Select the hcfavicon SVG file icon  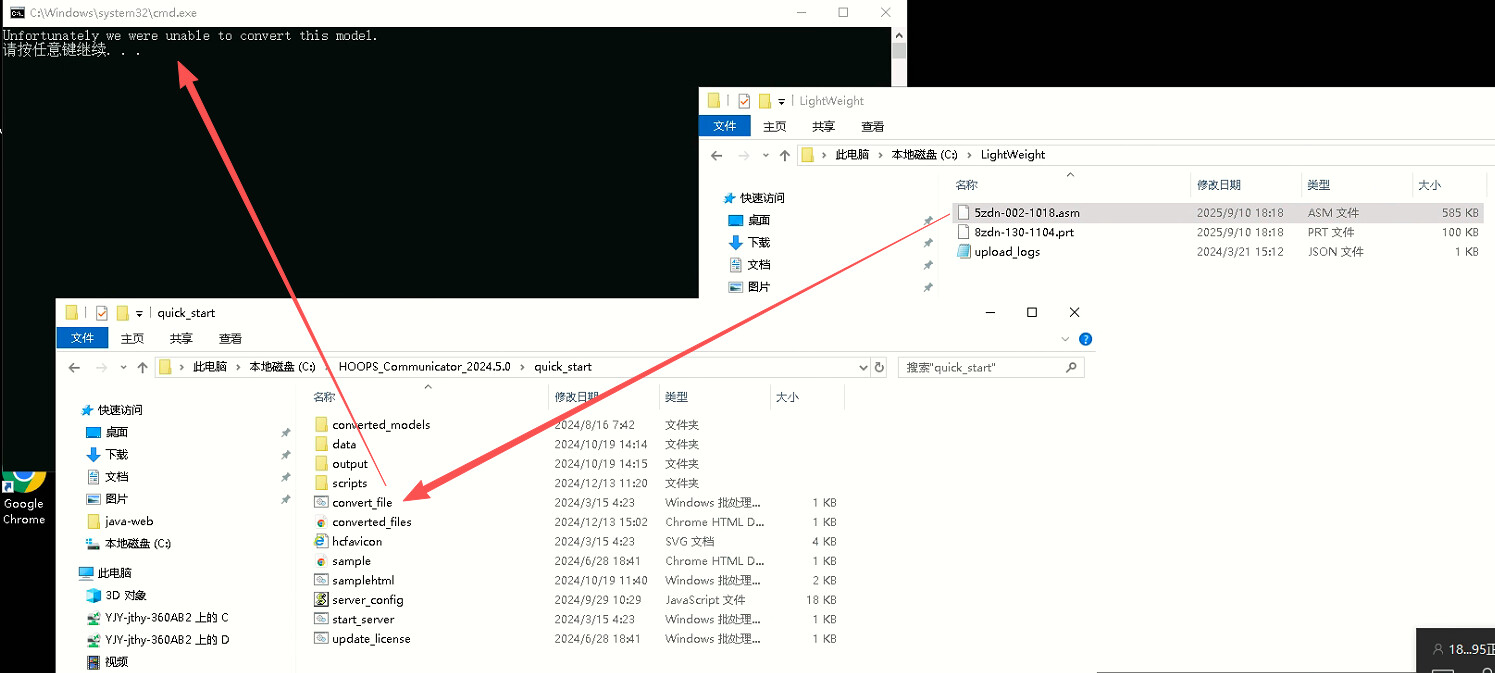[321, 541]
